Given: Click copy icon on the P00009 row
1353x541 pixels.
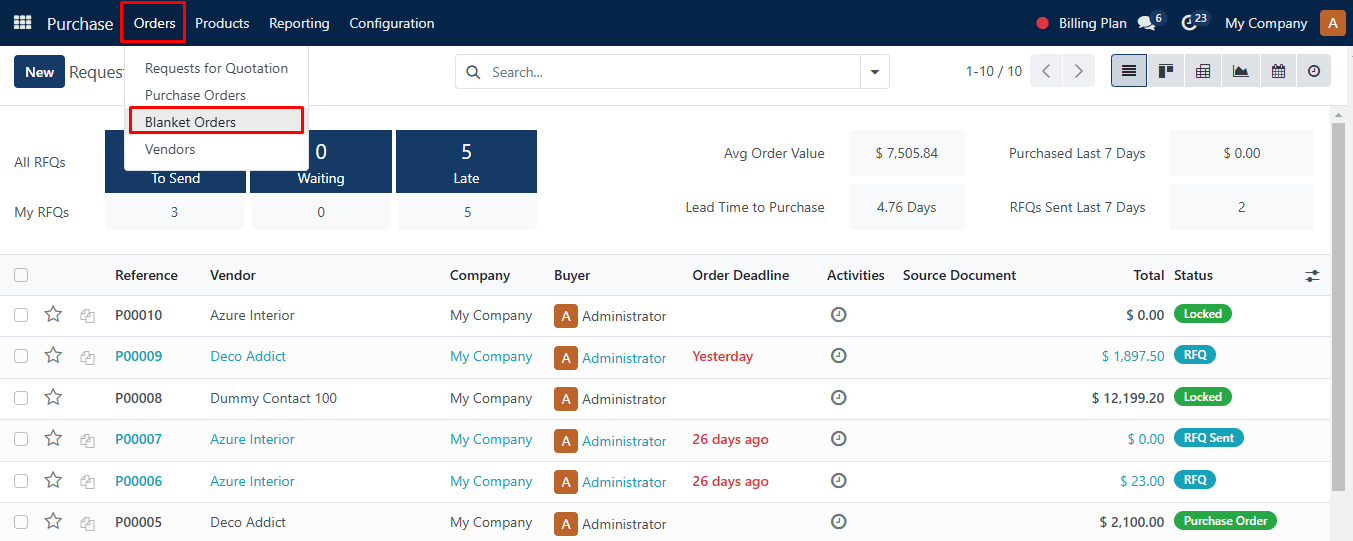Looking at the screenshot, I should click(88, 358).
